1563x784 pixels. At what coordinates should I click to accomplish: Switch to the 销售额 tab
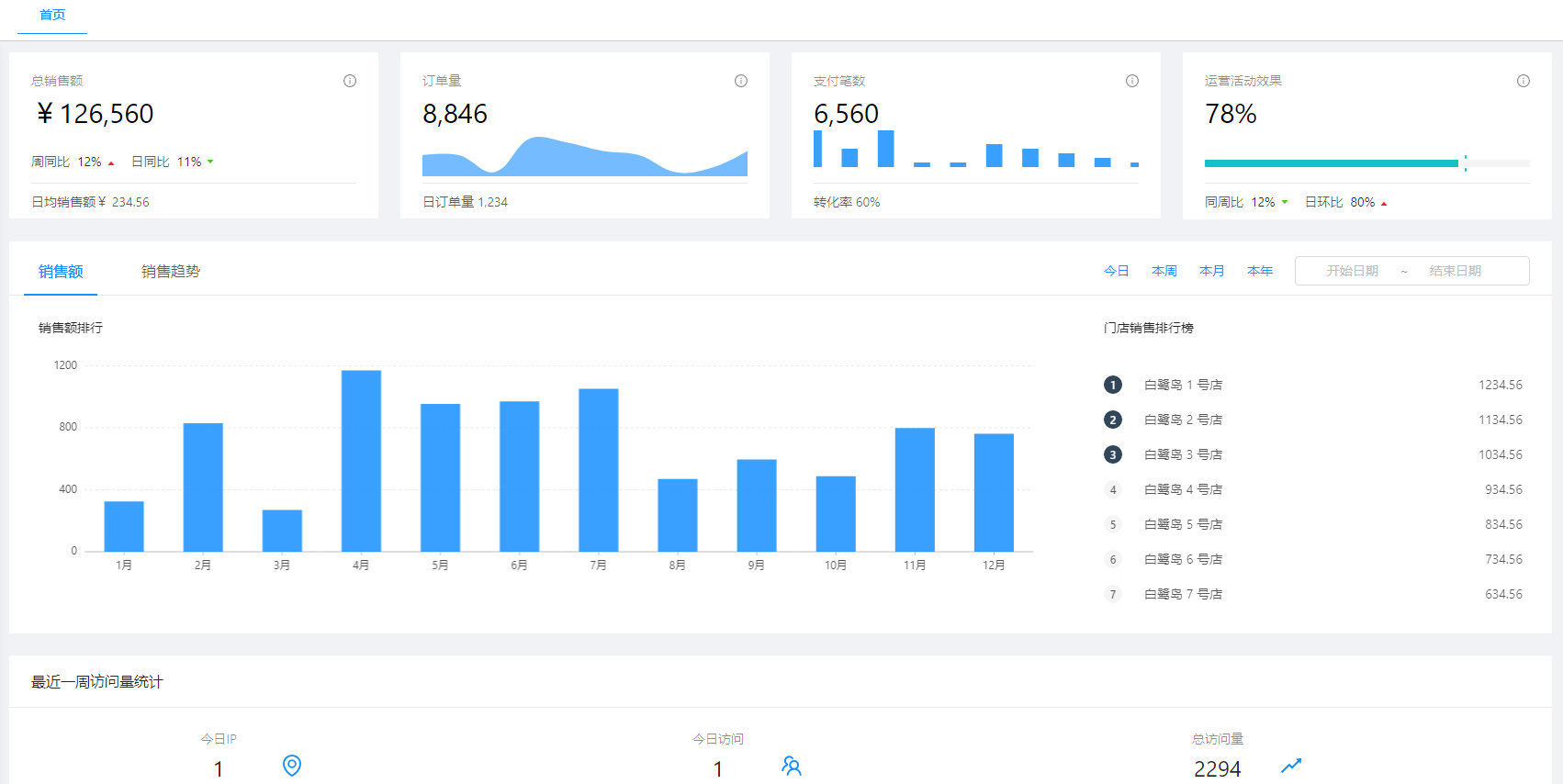click(61, 271)
